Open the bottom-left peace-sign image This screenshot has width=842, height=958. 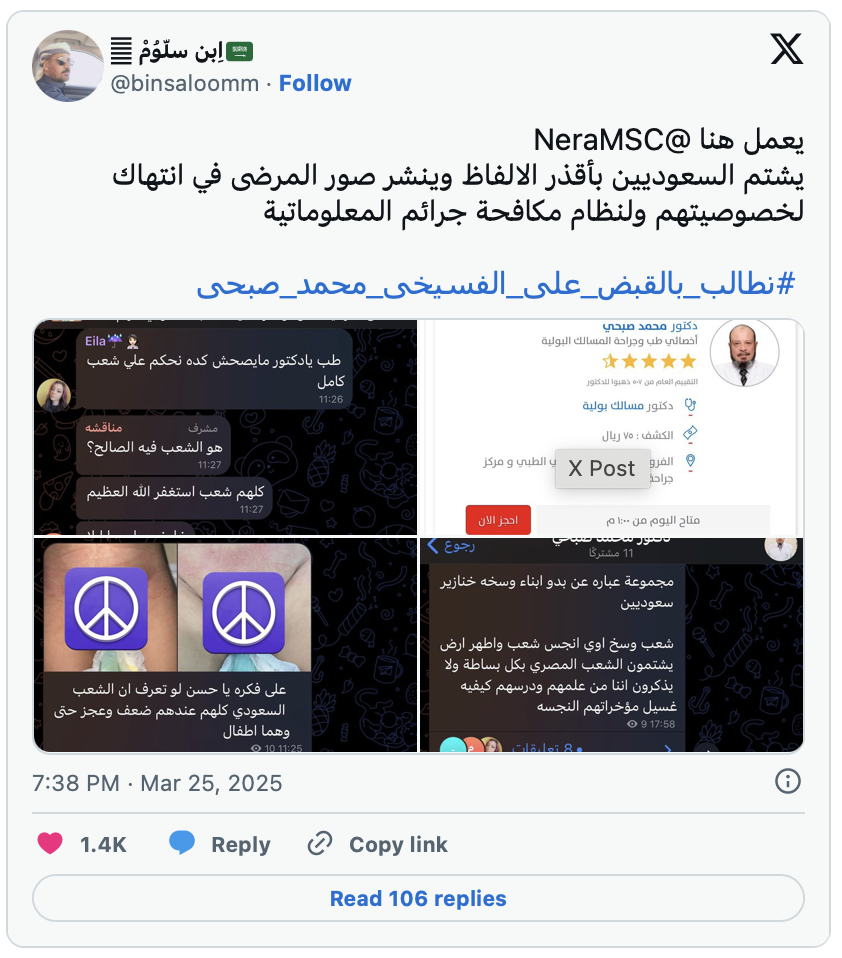click(x=225, y=645)
